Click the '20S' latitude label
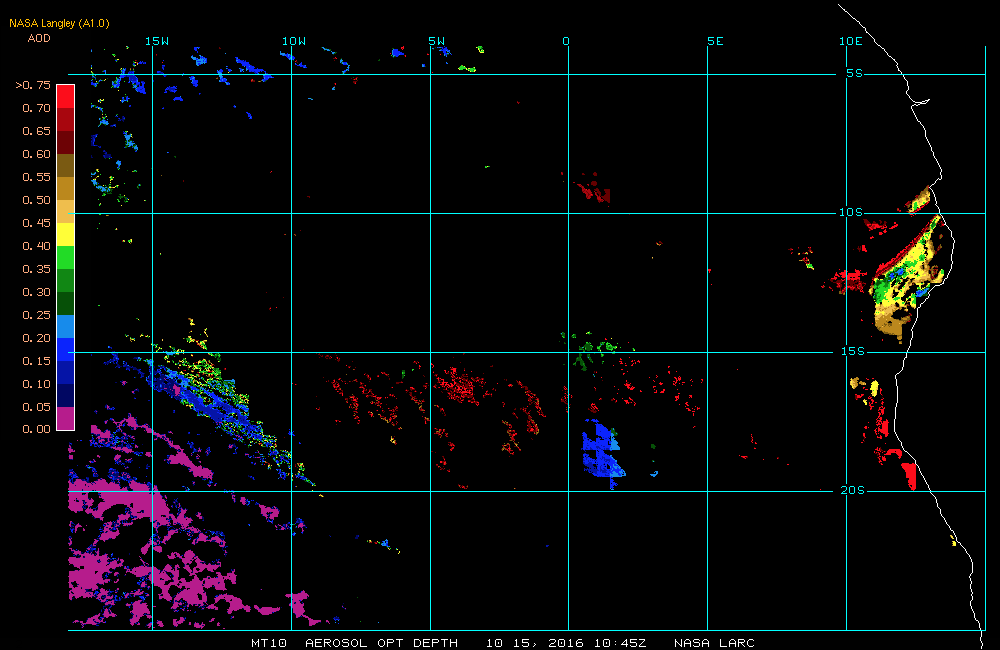Screen dimensions: 1000x650 (x=853, y=491)
